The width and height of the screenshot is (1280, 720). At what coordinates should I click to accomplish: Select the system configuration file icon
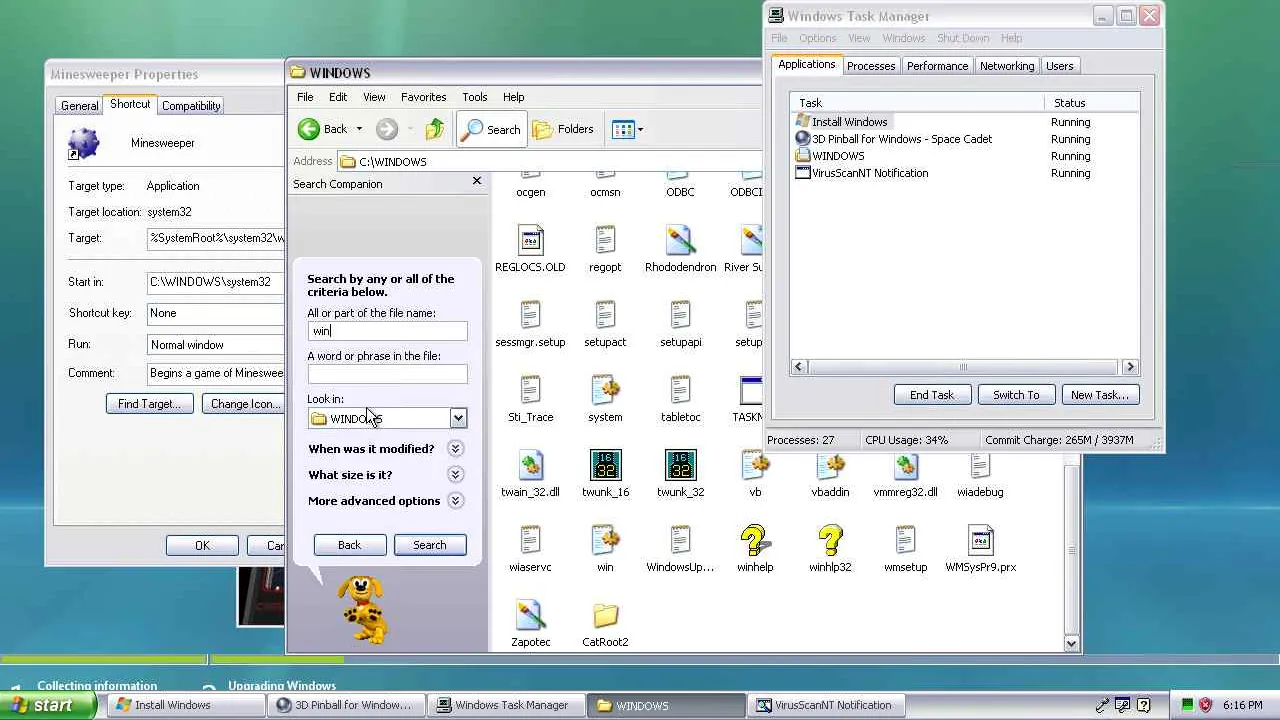605,390
